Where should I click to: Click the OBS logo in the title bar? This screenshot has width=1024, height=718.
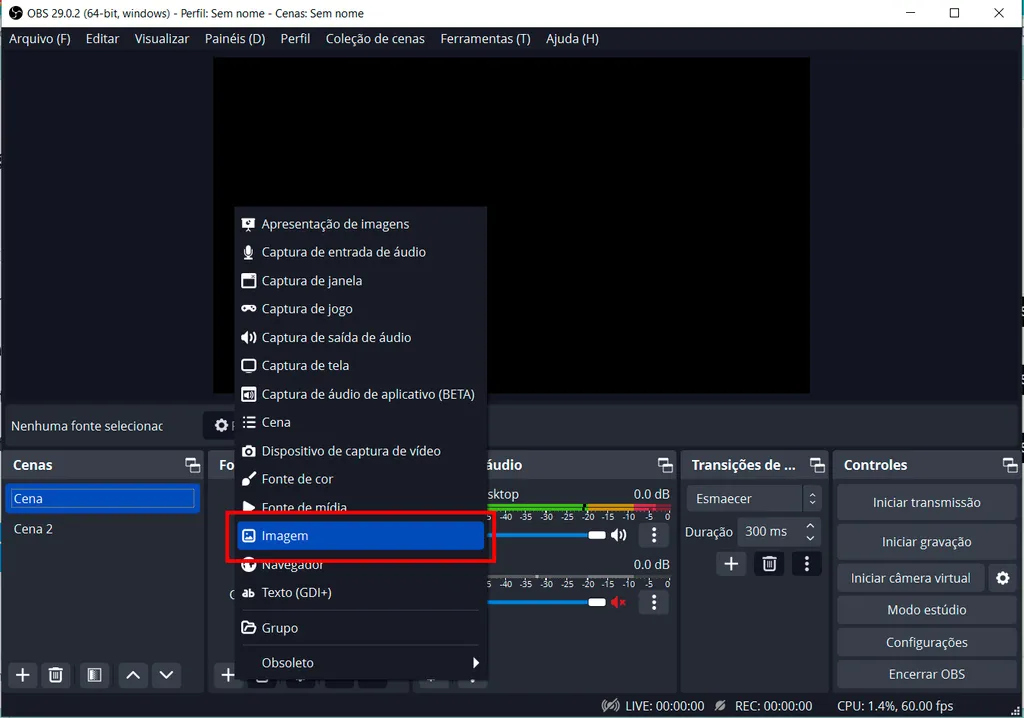[16, 13]
